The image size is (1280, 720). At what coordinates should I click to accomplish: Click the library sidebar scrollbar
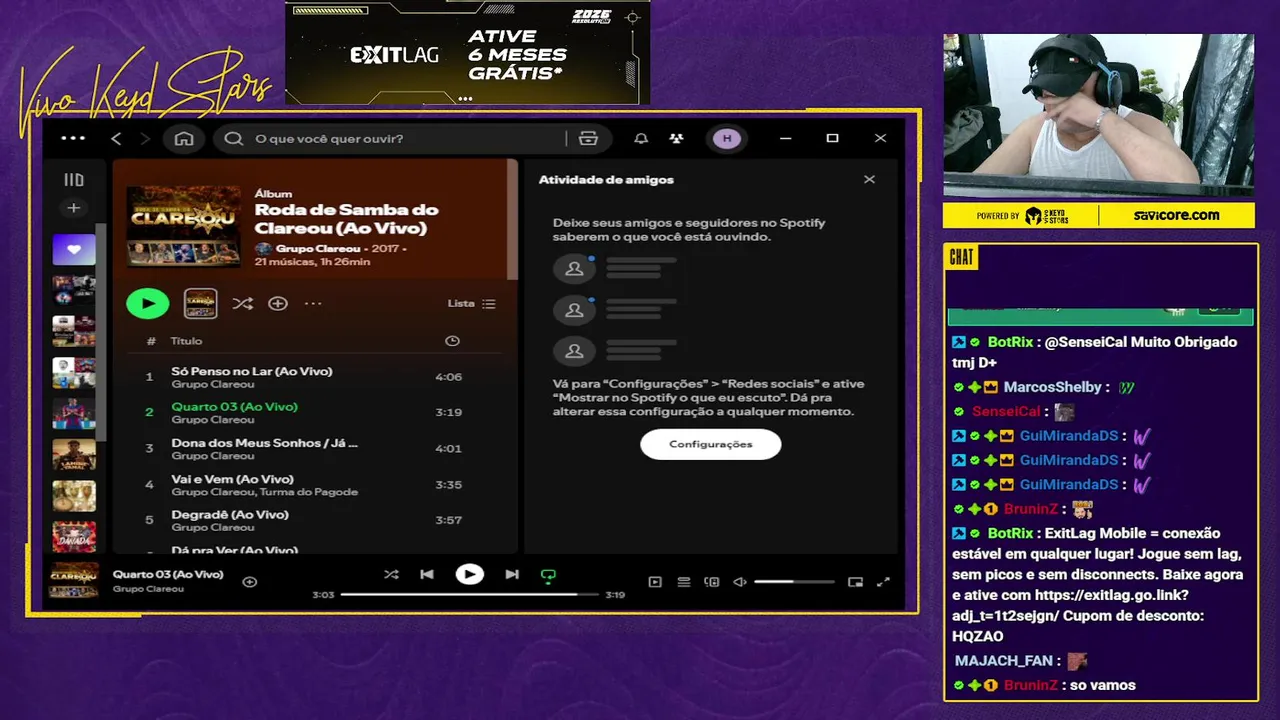point(101,330)
